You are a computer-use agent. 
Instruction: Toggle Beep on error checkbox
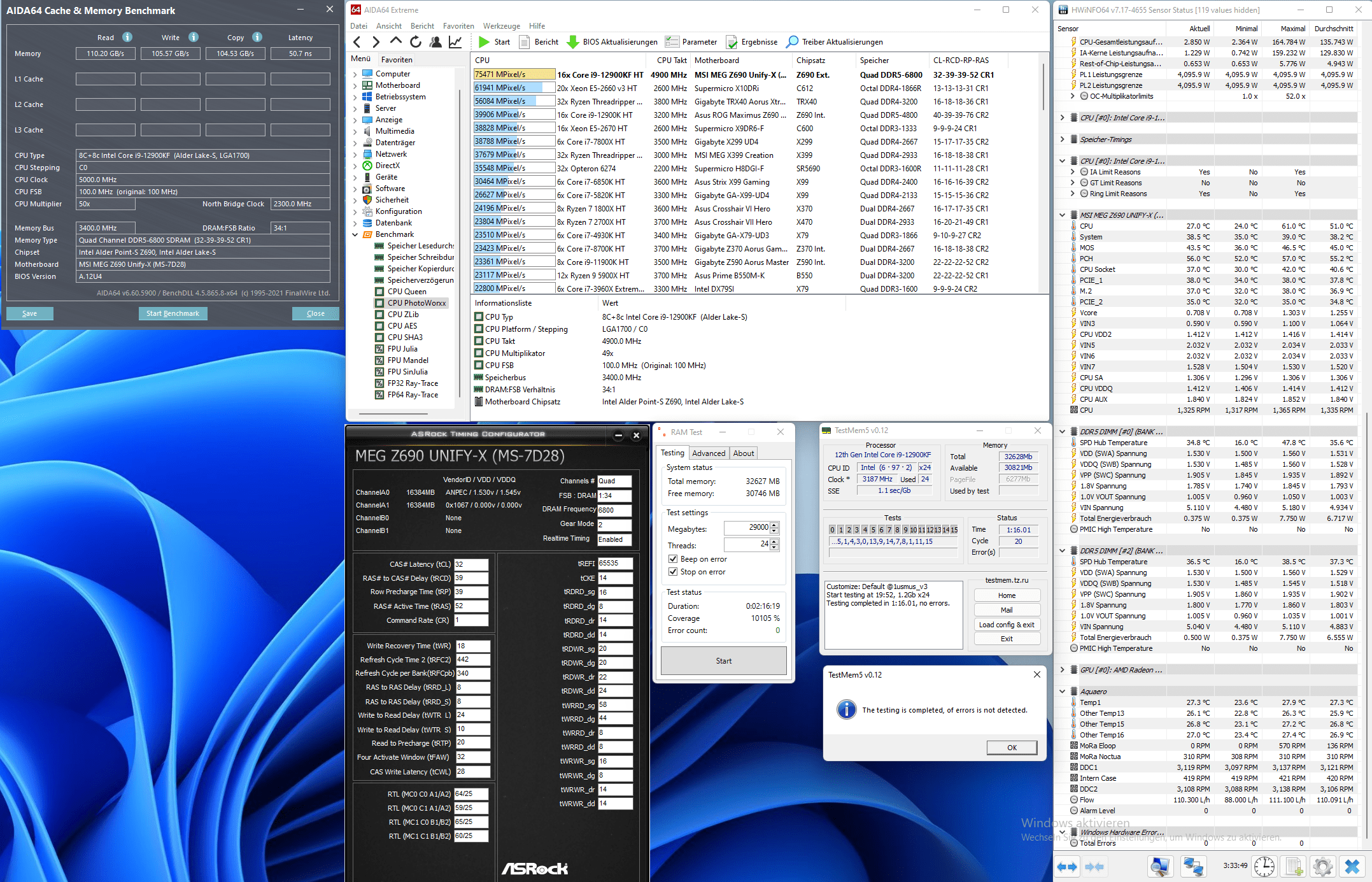(673, 559)
